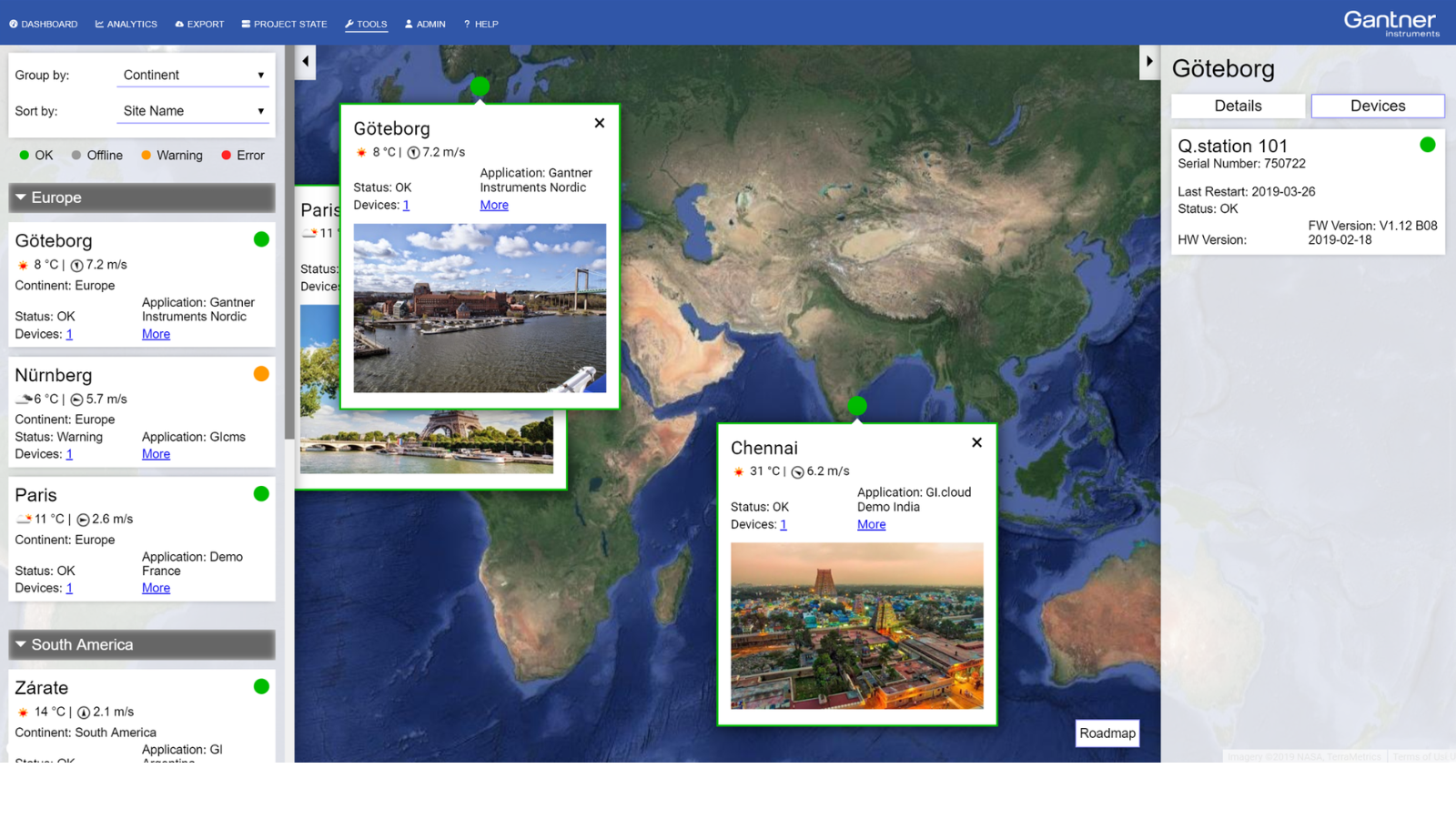Click the green Chennai map marker
The width and height of the screenshot is (1456, 819).
(857, 406)
